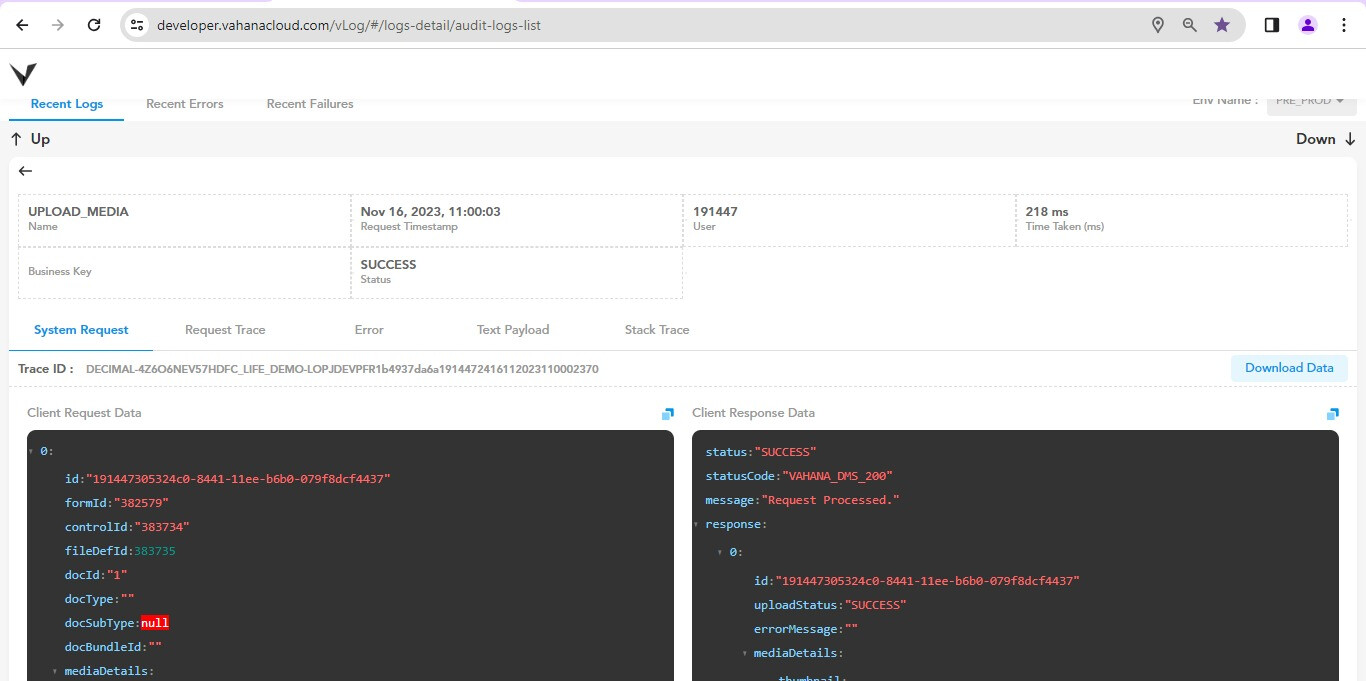Click the highlighted null docSubType value

[x=155, y=623]
